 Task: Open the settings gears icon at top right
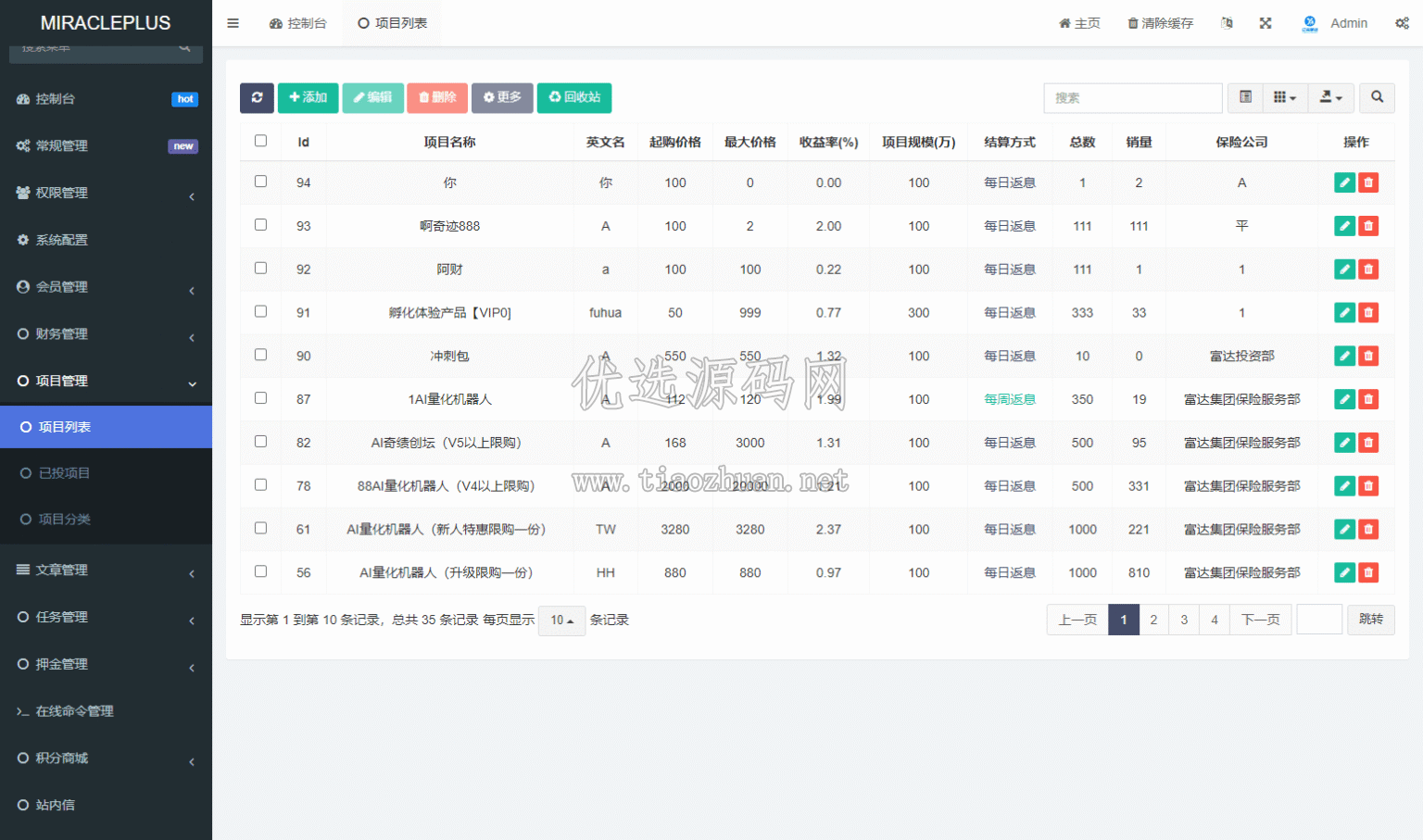[x=1402, y=23]
